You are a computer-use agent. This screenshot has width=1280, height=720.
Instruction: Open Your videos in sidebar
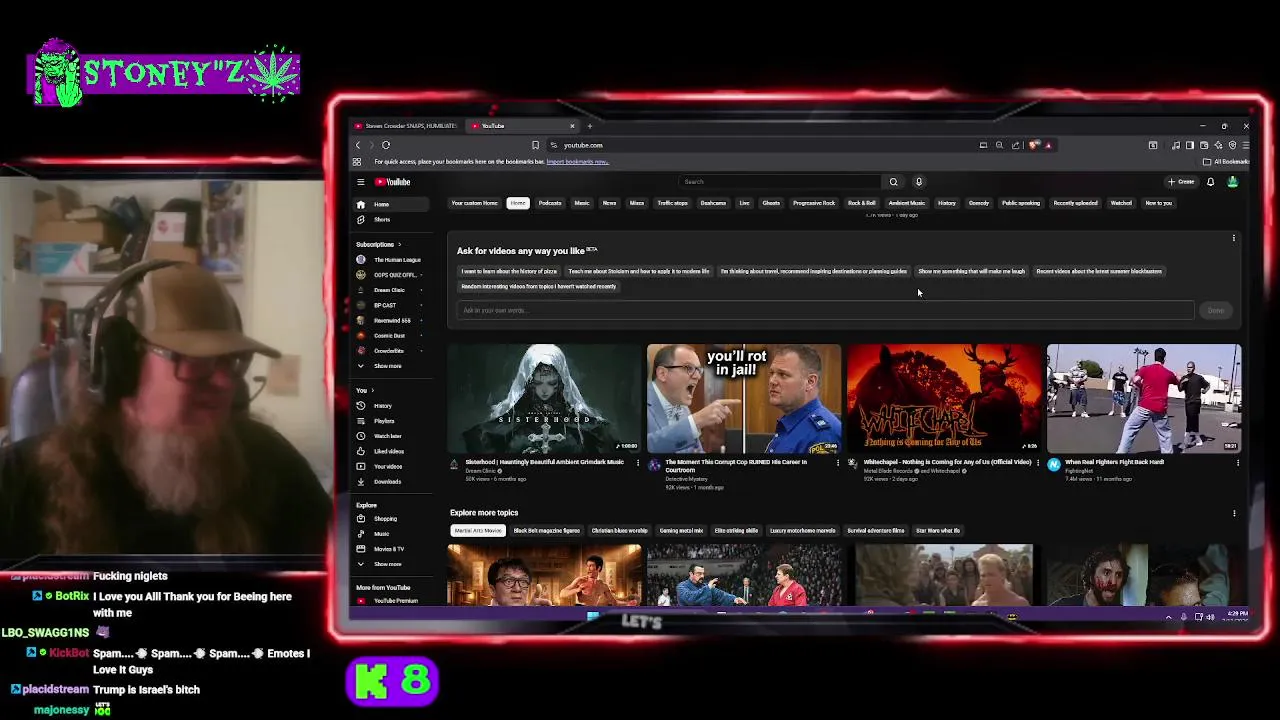[x=390, y=466]
